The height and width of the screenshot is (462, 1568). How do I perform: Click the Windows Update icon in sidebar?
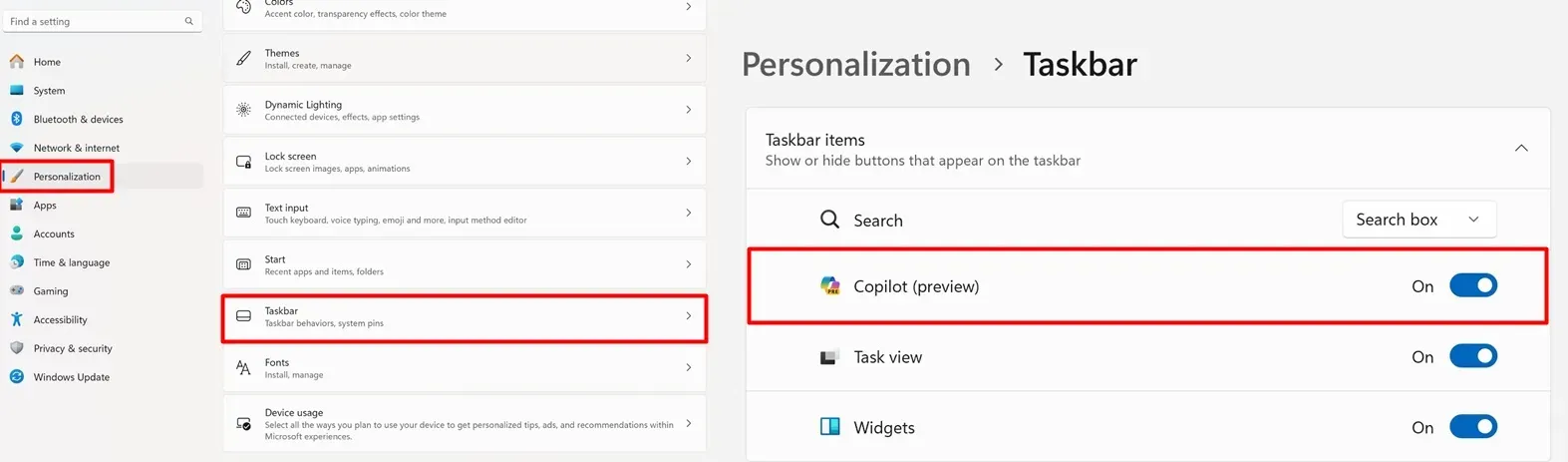coord(17,377)
